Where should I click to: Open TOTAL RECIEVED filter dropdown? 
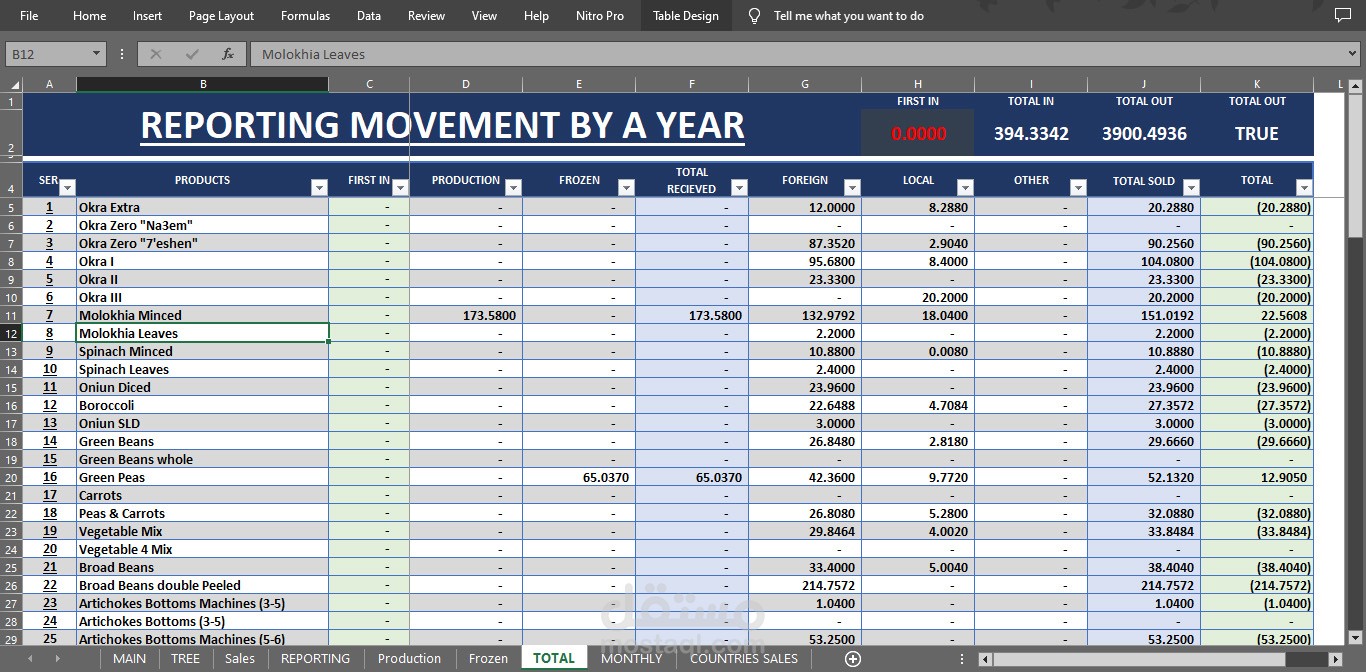(739, 187)
